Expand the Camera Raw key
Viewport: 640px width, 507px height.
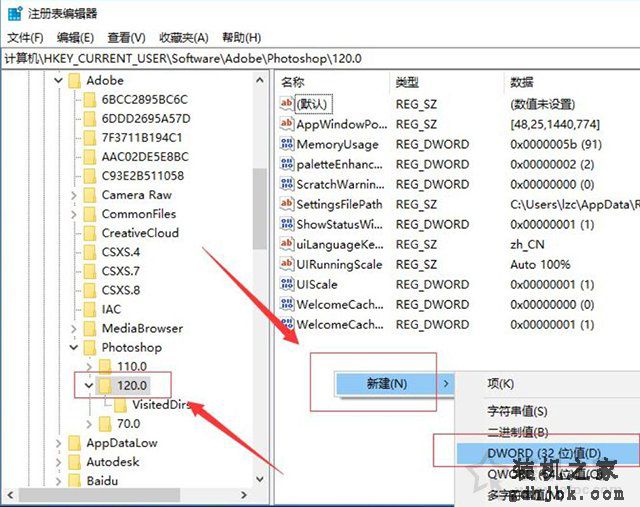click(74, 195)
